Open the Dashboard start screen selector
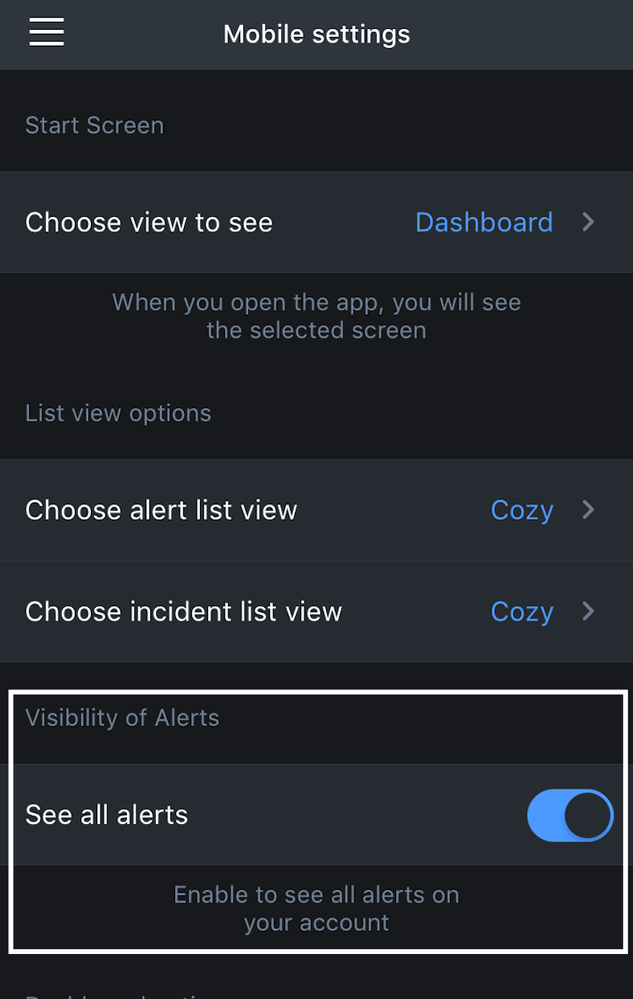This screenshot has height=999, width=633. [x=484, y=222]
